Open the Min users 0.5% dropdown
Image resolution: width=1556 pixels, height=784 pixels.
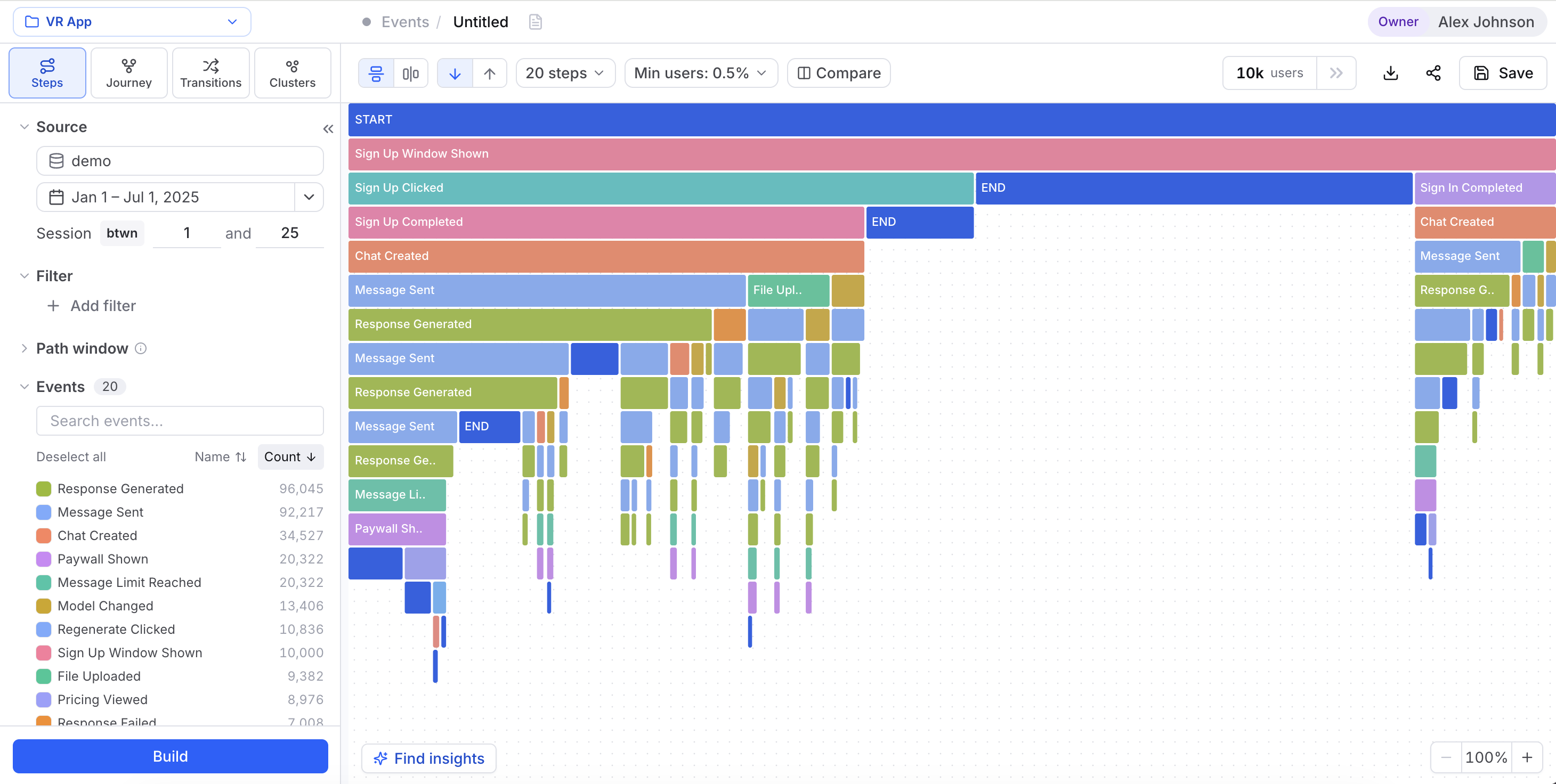pyautogui.click(x=701, y=73)
